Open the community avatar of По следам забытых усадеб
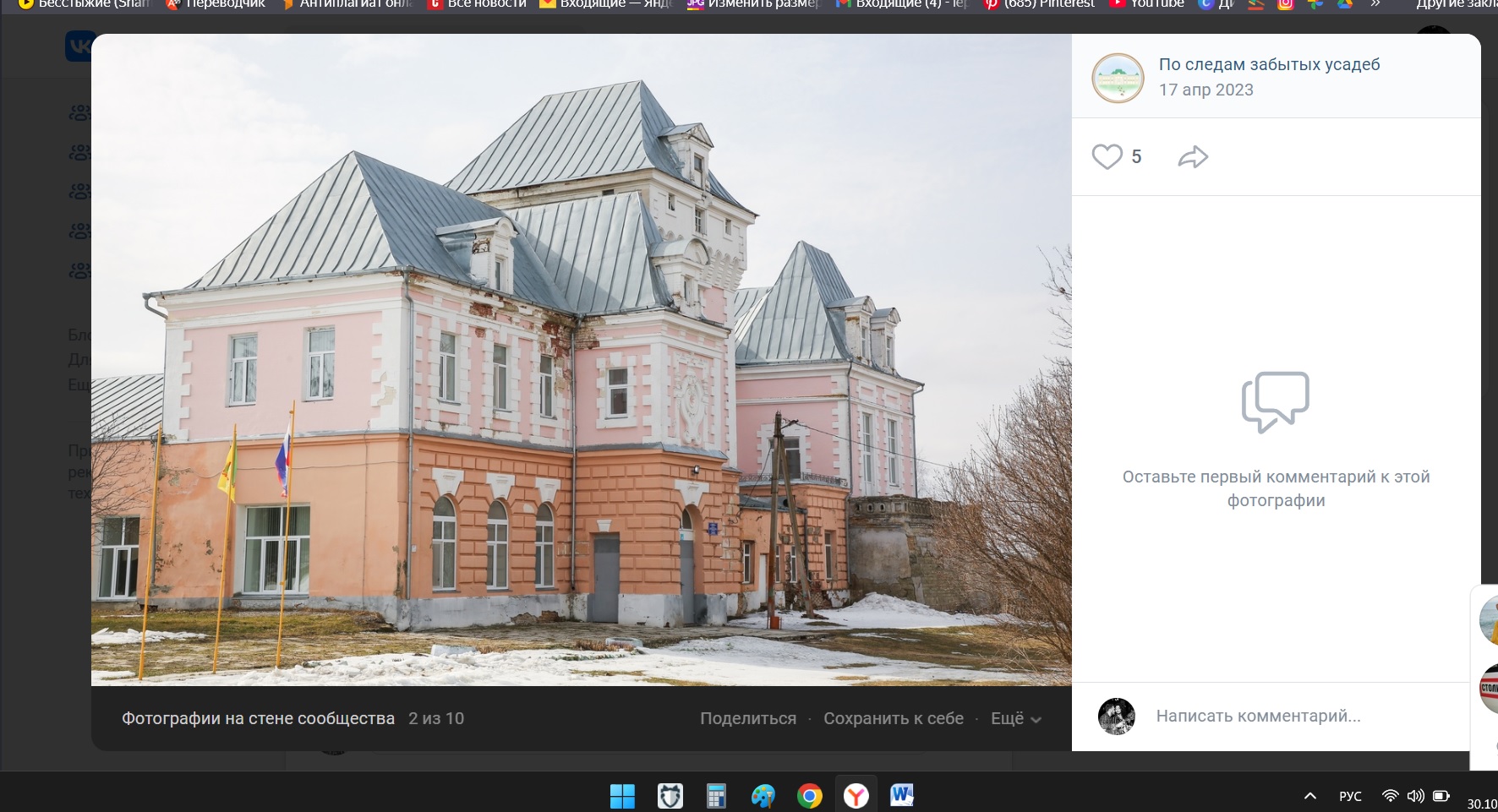Screen dimensions: 1498x812 [x=1118, y=78]
